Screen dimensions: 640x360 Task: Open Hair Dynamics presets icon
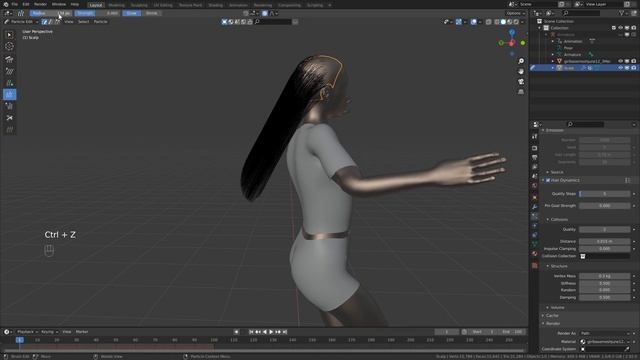[x=628, y=180]
